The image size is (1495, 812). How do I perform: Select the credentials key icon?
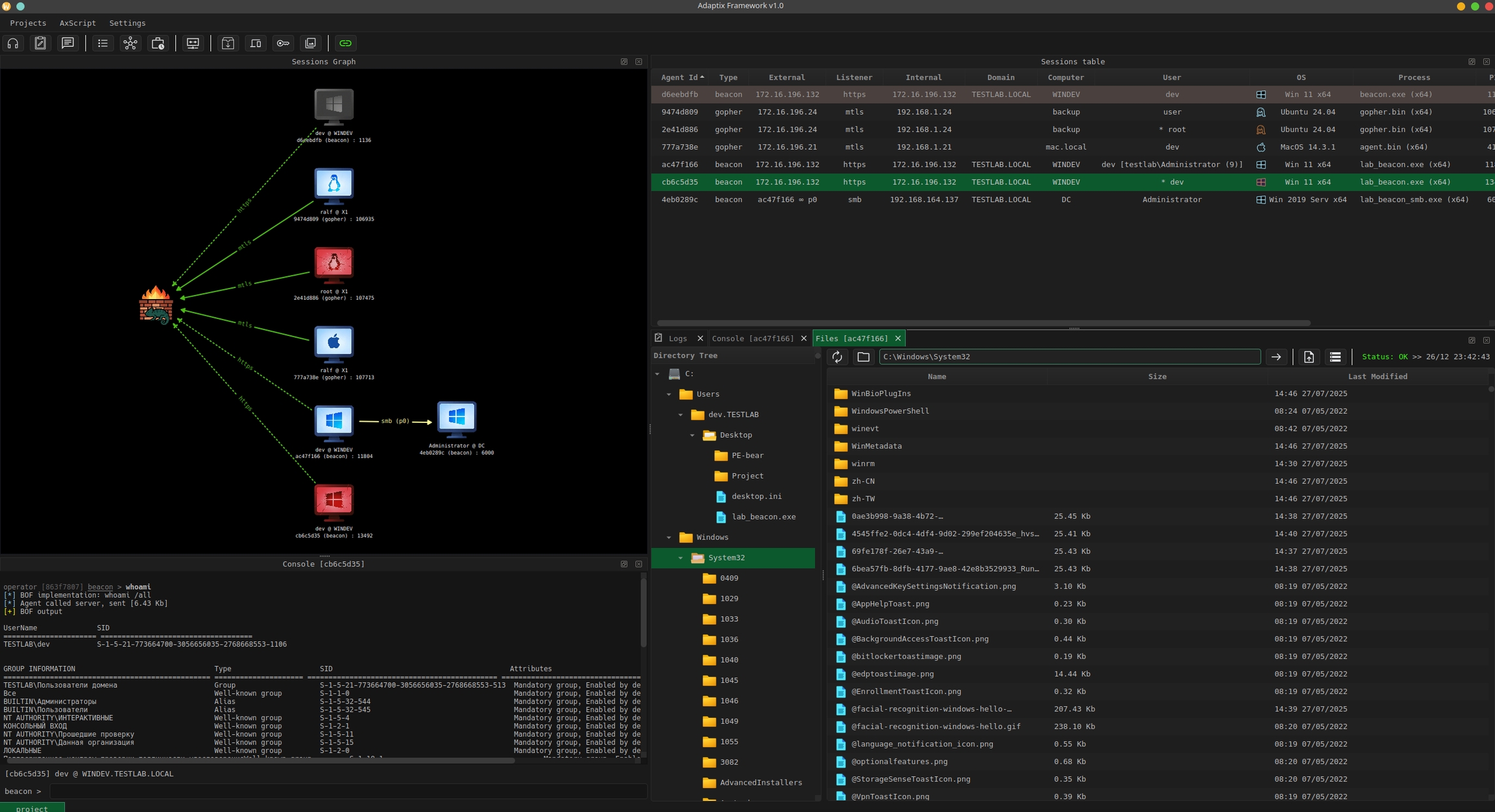(283, 43)
